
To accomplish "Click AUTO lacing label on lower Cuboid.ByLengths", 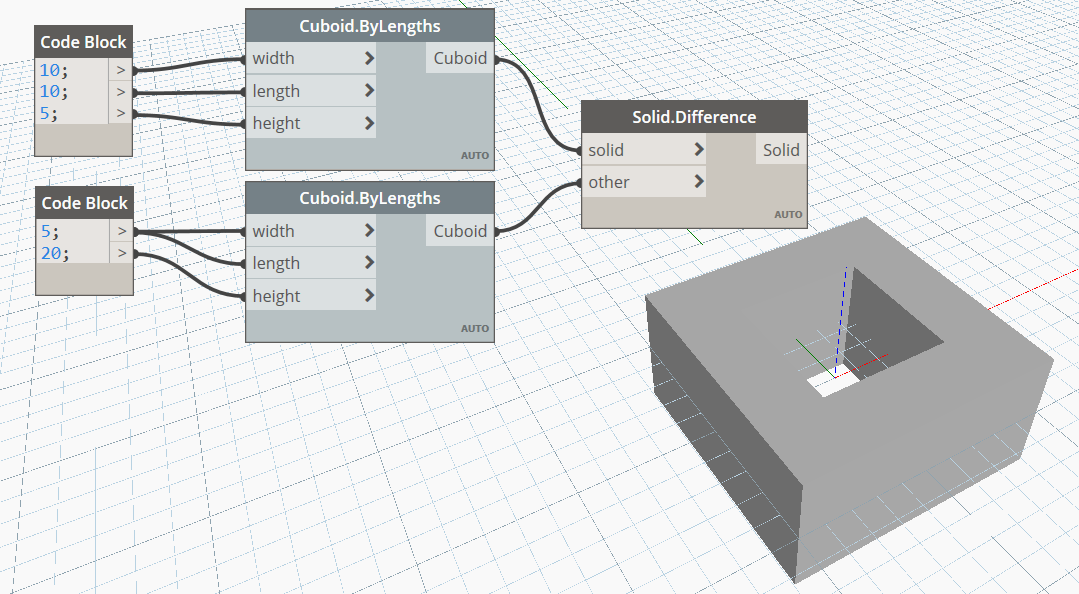I will click(x=475, y=328).
